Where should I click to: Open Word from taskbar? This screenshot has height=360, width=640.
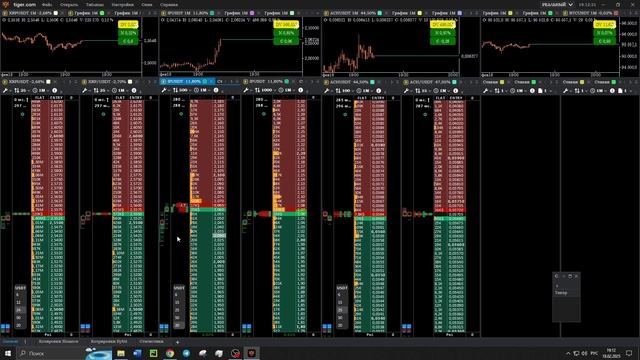click(x=137, y=353)
